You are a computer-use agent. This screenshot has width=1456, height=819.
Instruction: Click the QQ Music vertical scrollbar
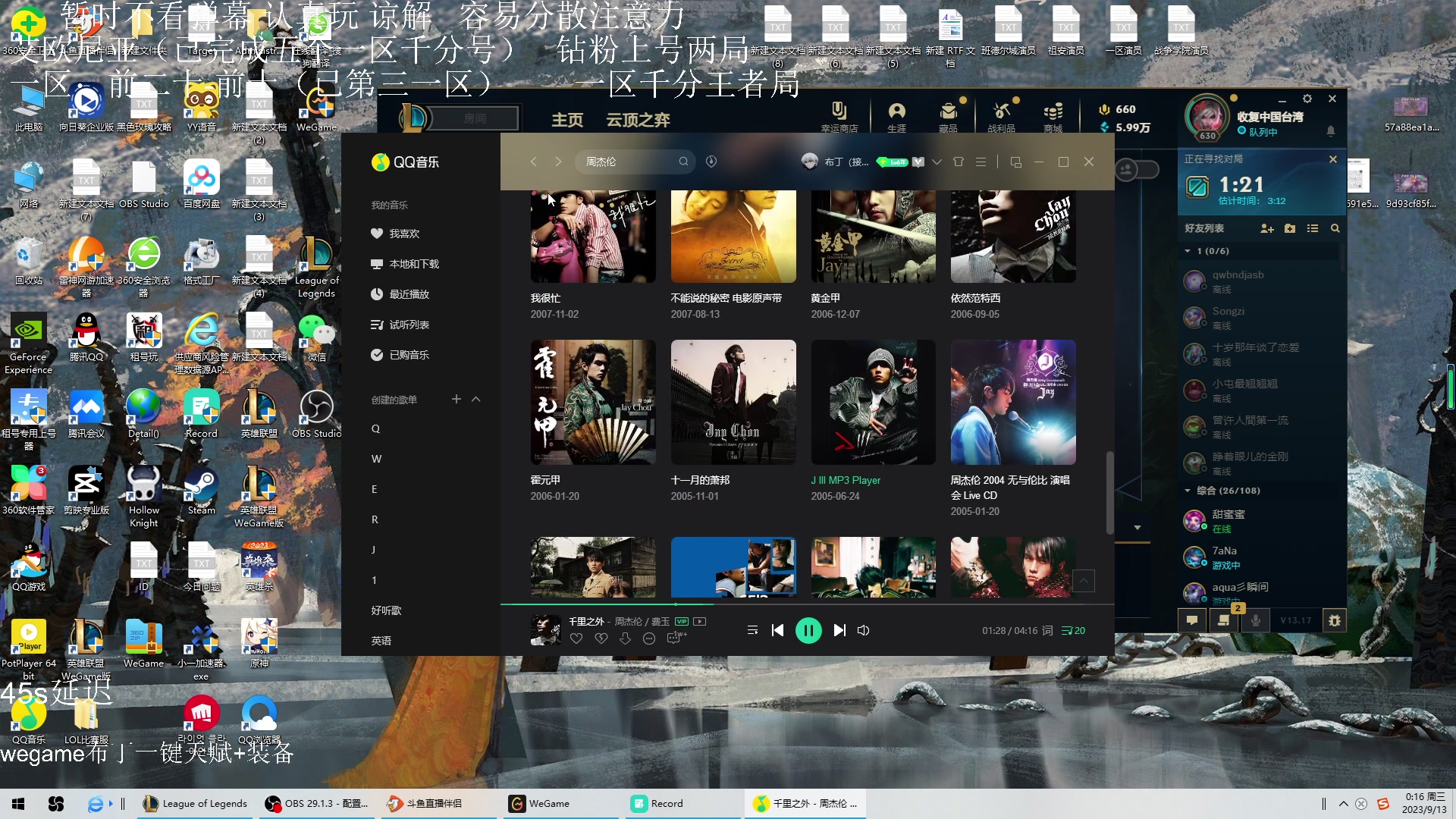point(1110,493)
